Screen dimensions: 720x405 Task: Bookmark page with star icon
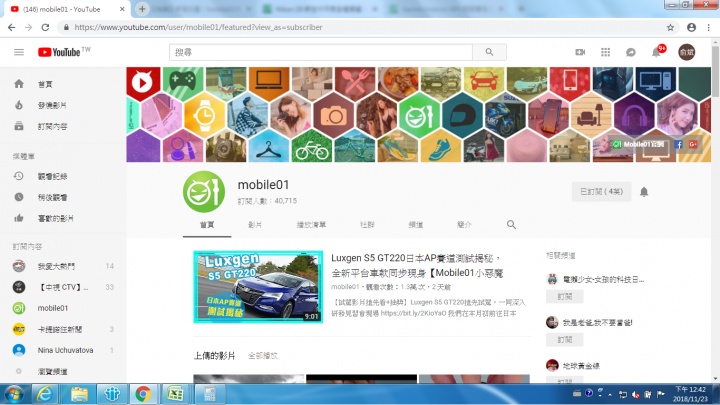click(670, 28)
